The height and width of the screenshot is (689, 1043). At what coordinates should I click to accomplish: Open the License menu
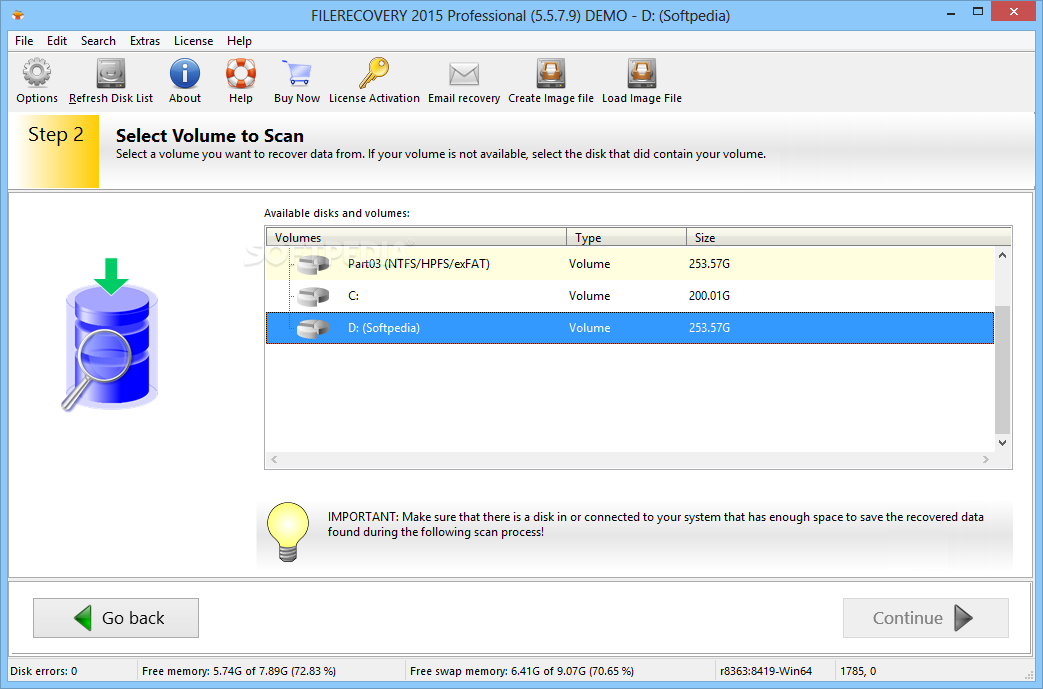[194, 41]
